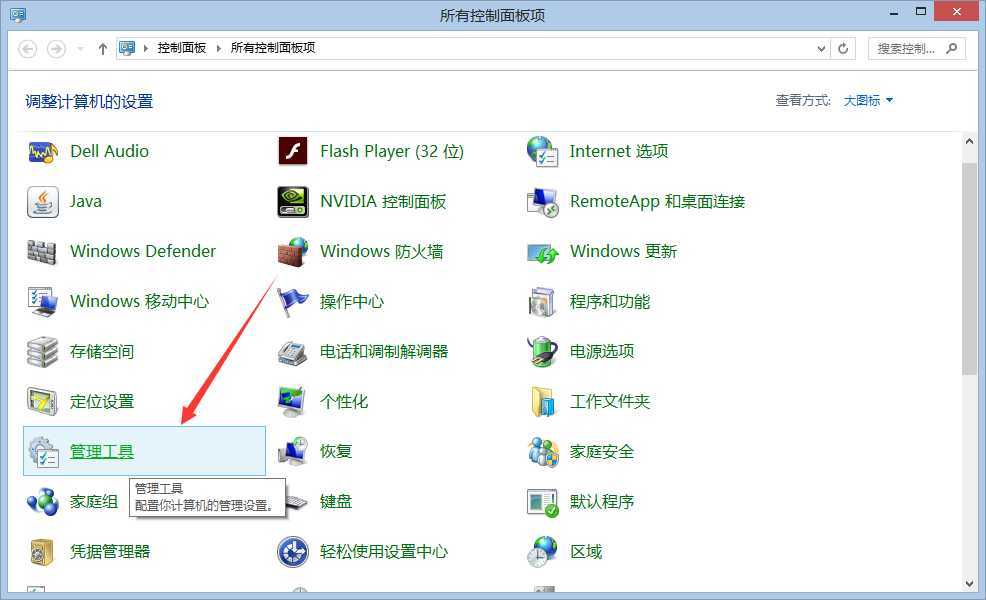Refresh the control panel view
The width and height of the screenshot is (986, 600).
click(843, 48)
